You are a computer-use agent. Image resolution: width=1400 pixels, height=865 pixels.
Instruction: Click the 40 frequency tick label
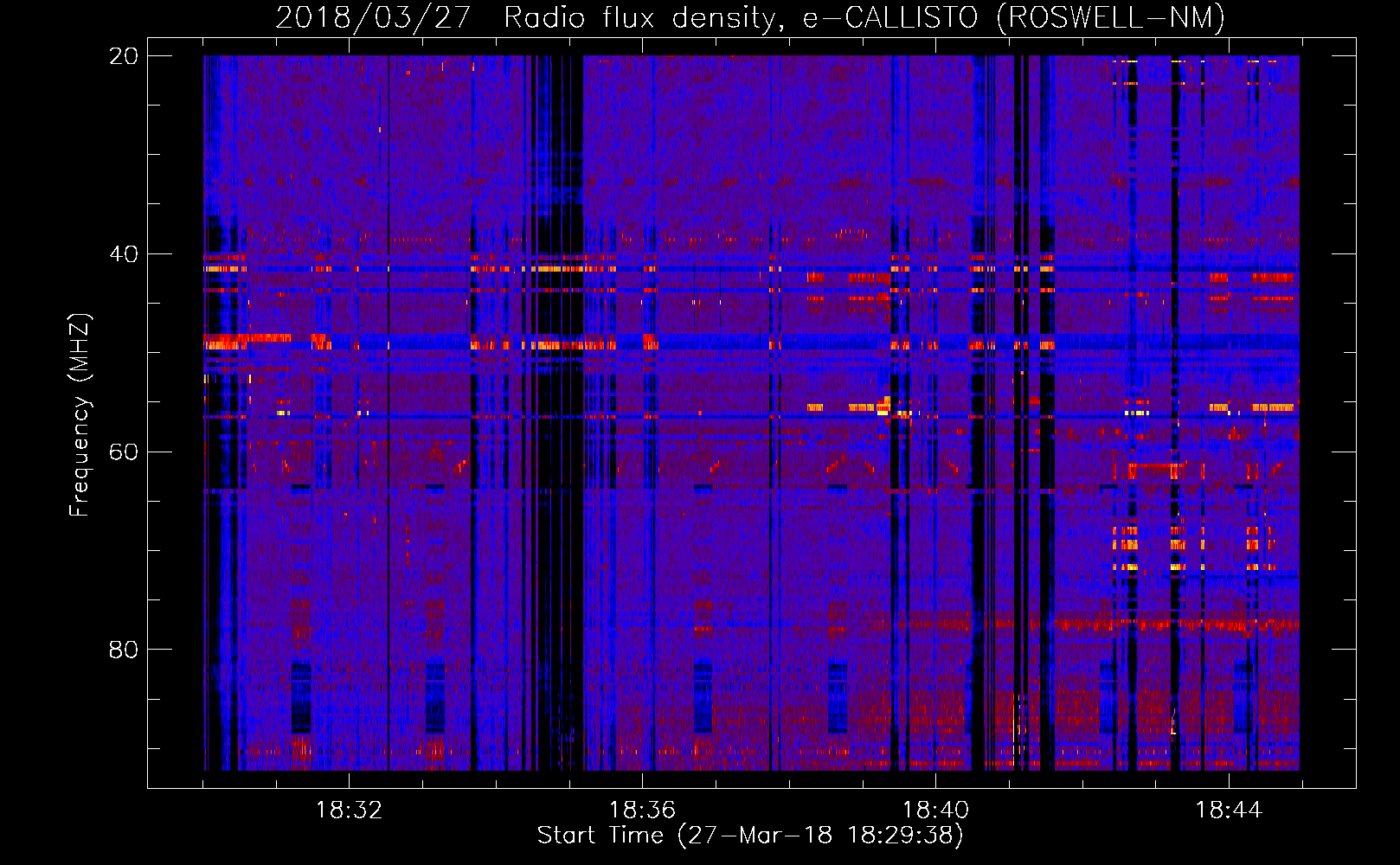pos(123,254)
